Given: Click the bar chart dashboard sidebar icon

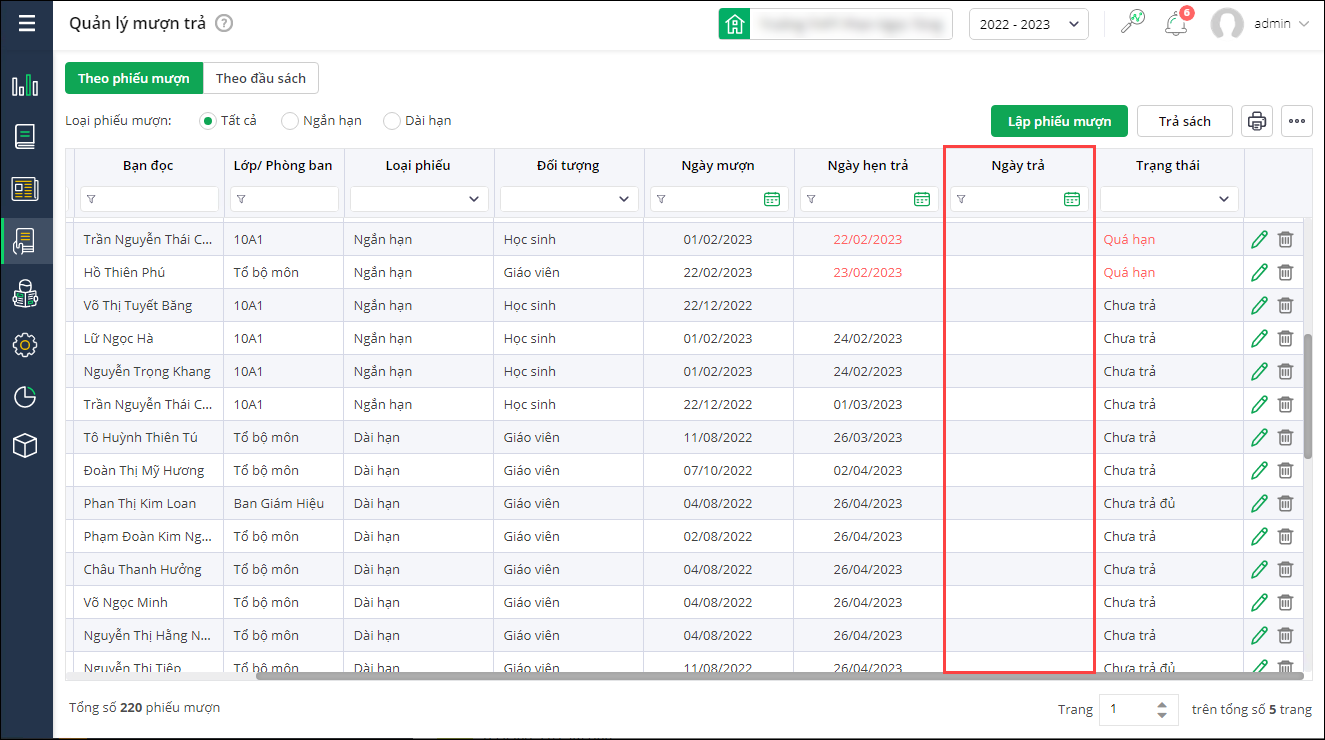Looking at the screenshot, I should point(25,86).
